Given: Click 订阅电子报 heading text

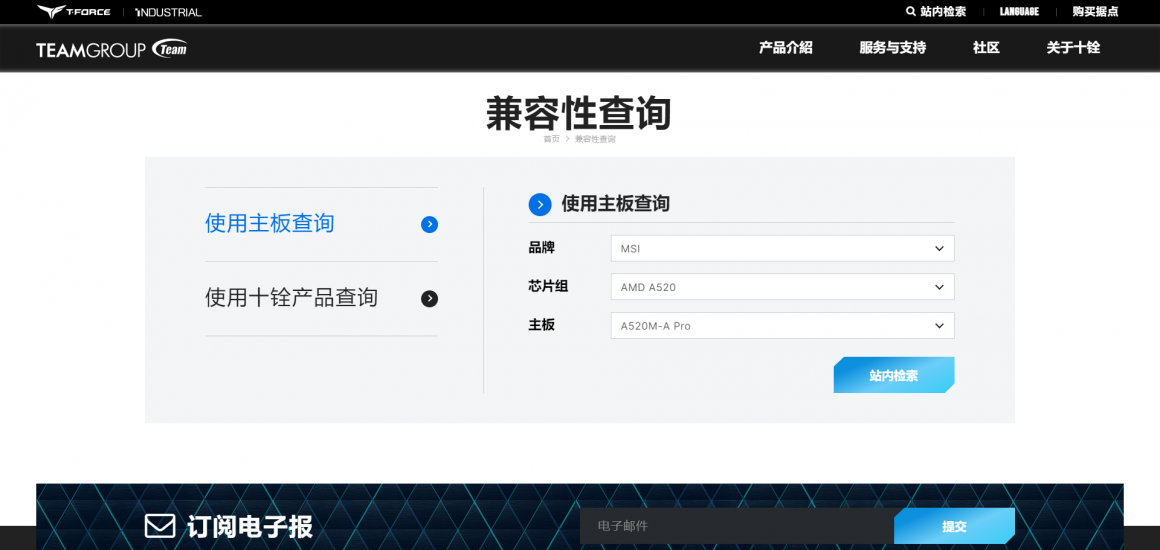Looking at the screenshot, I should point(250,527).
